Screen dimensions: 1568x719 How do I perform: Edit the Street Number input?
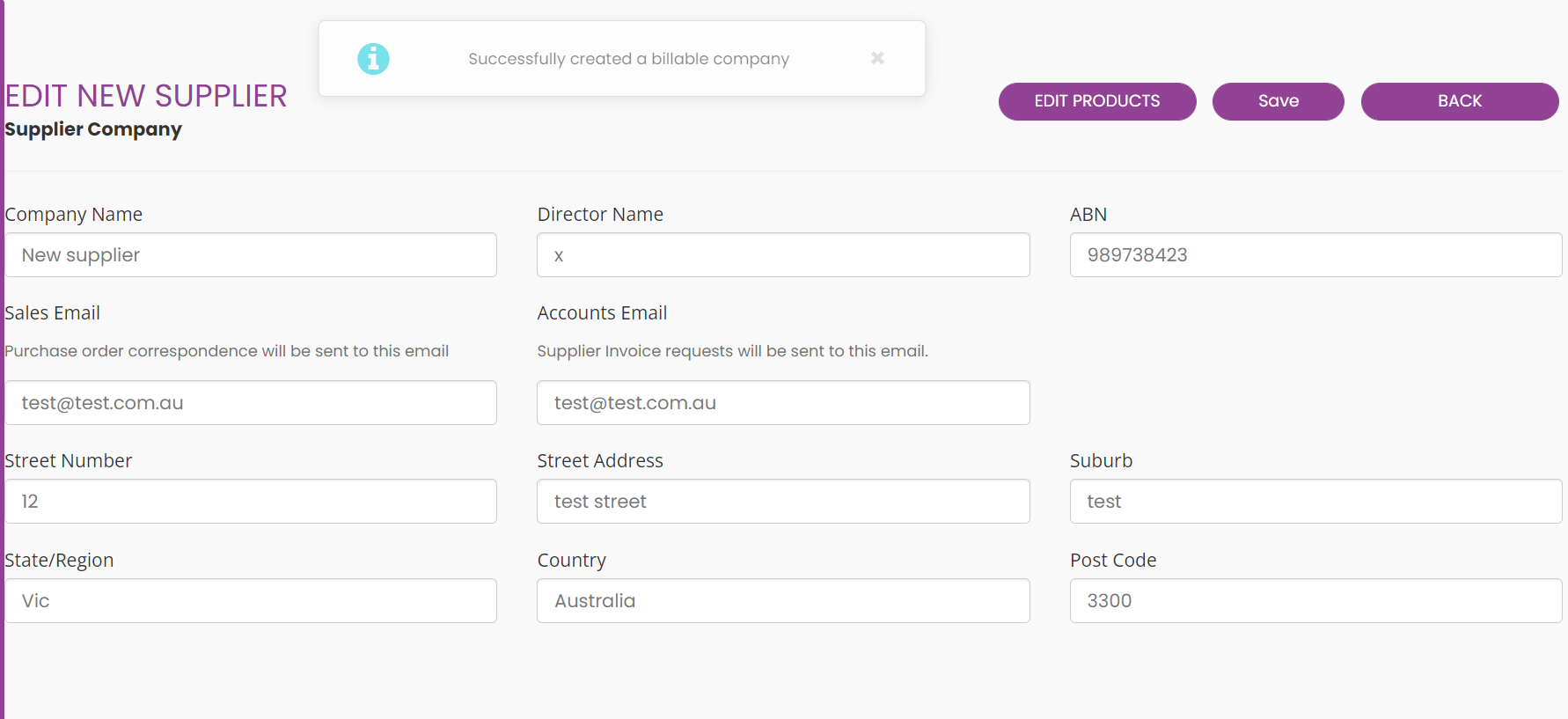tap(251, 502)
